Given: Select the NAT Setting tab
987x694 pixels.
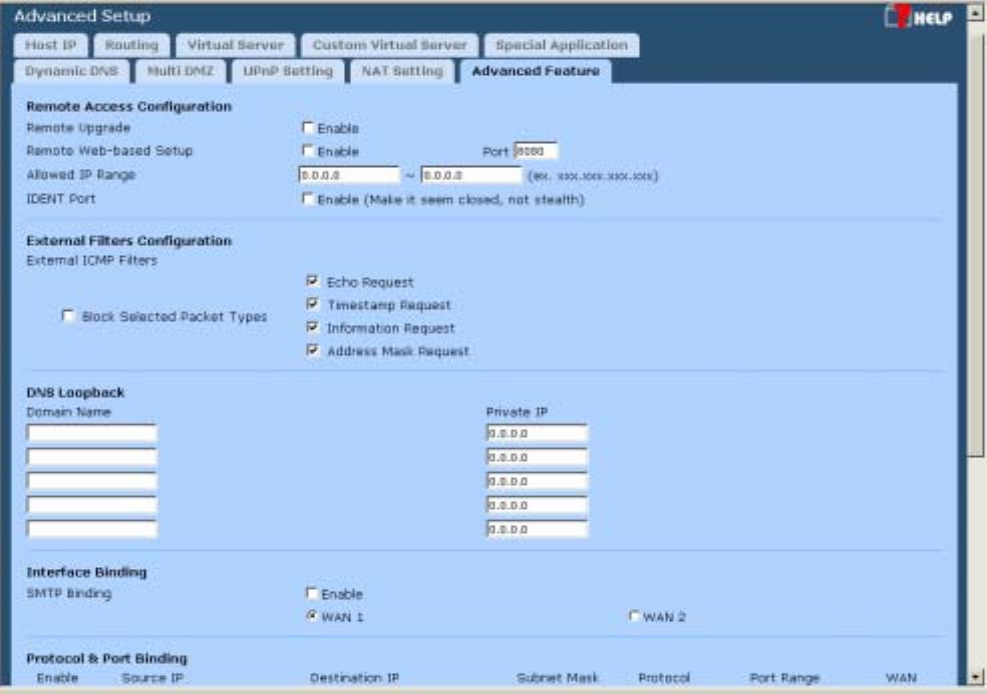Looking at the screenshot, I should point(402,71).
